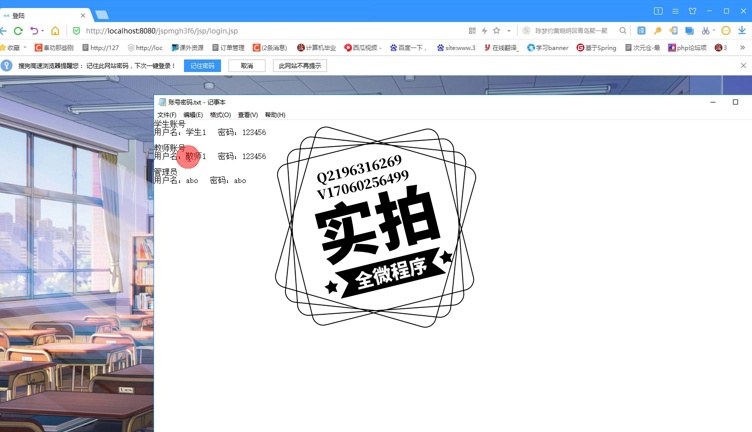Screen dimensions: 752x432
Task: Open the 学习banner bookmark
Action: 548,47
